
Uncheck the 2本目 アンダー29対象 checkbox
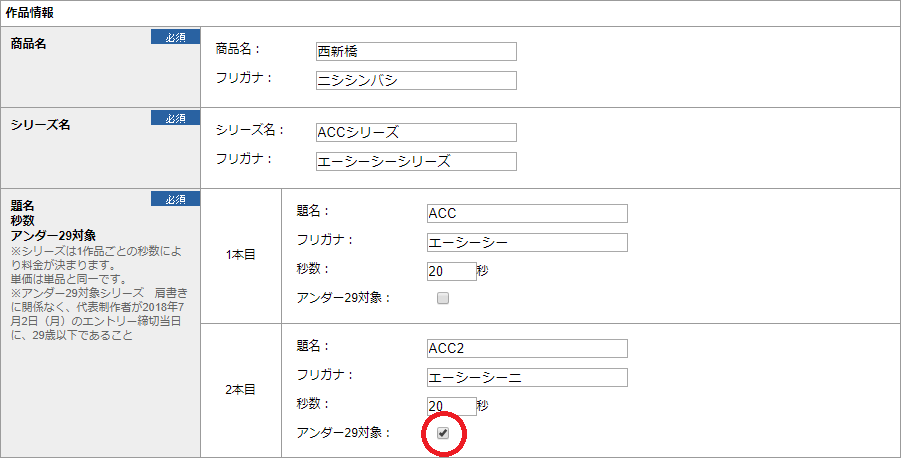click(x=442, y=433)
